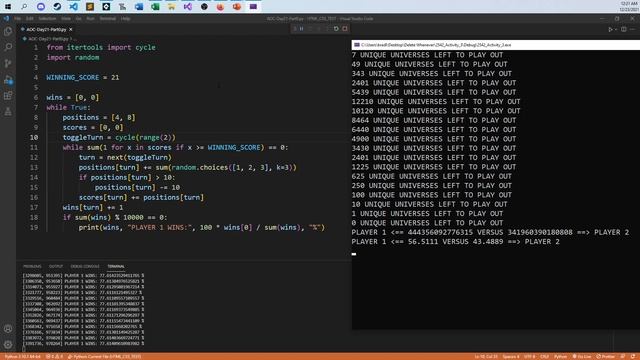Switch to the Terminal panel tab

point(116,267)
